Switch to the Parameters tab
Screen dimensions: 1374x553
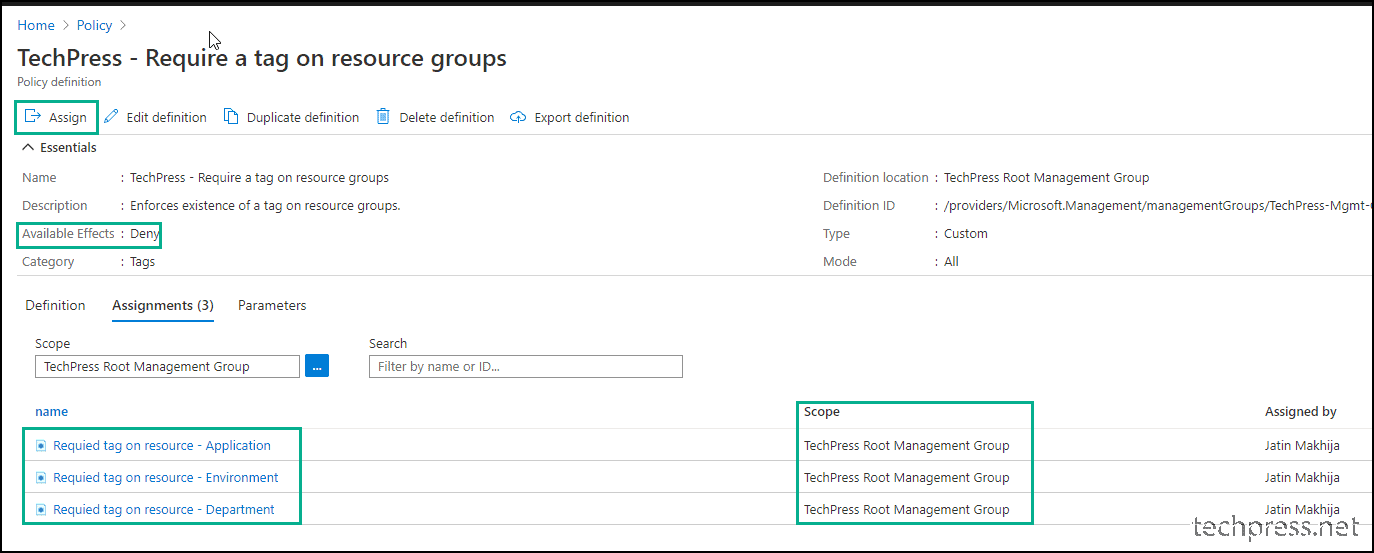coord(272,306)
